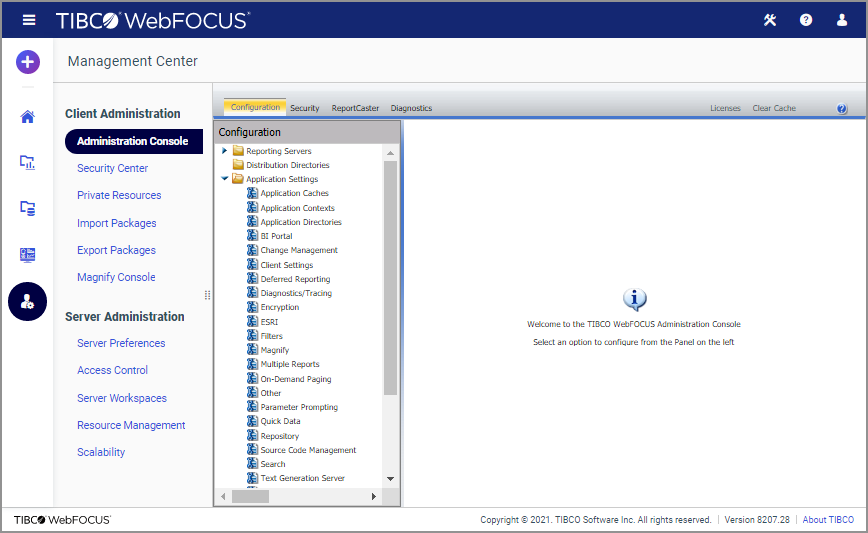Open the user profile menu
Screen dimensions: 868x533
pyautogui.click(x=842, y=20)
